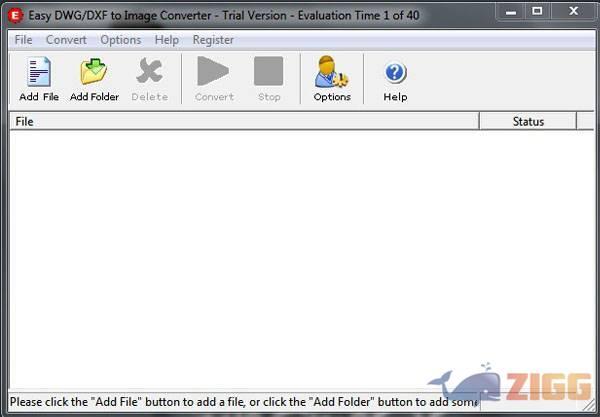The height and width of the screenshot is (417, 600).
Task: Select the Register menu item
Action: [x=212, y=40]
